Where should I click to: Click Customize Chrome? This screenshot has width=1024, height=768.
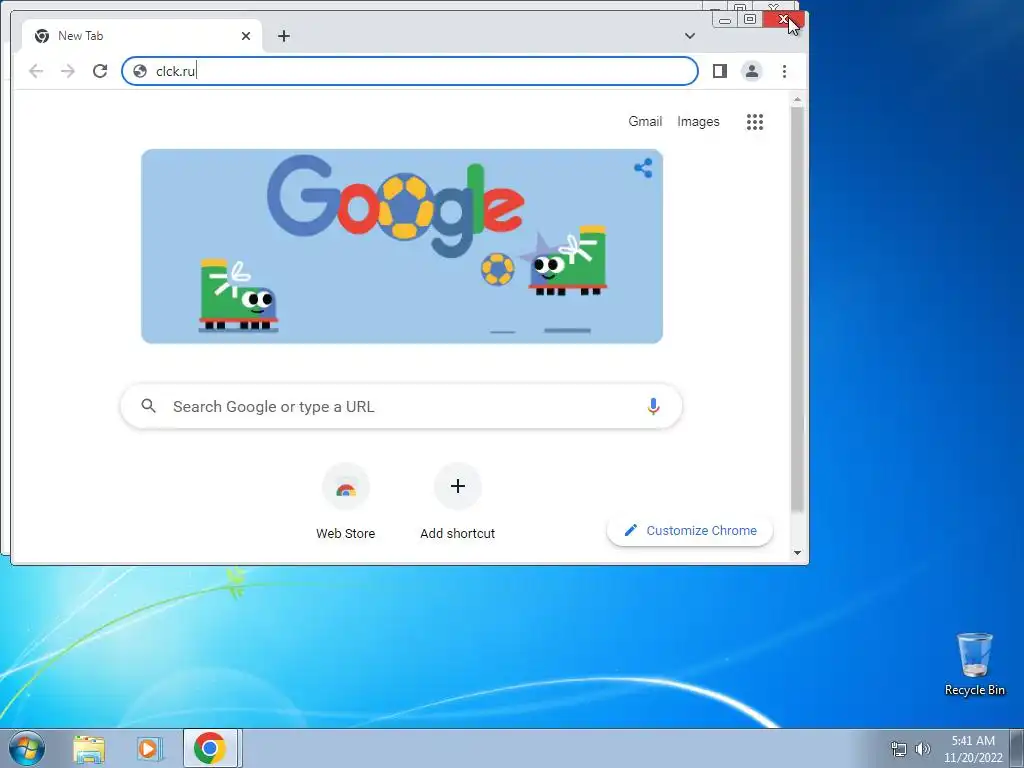coord(690,531)
